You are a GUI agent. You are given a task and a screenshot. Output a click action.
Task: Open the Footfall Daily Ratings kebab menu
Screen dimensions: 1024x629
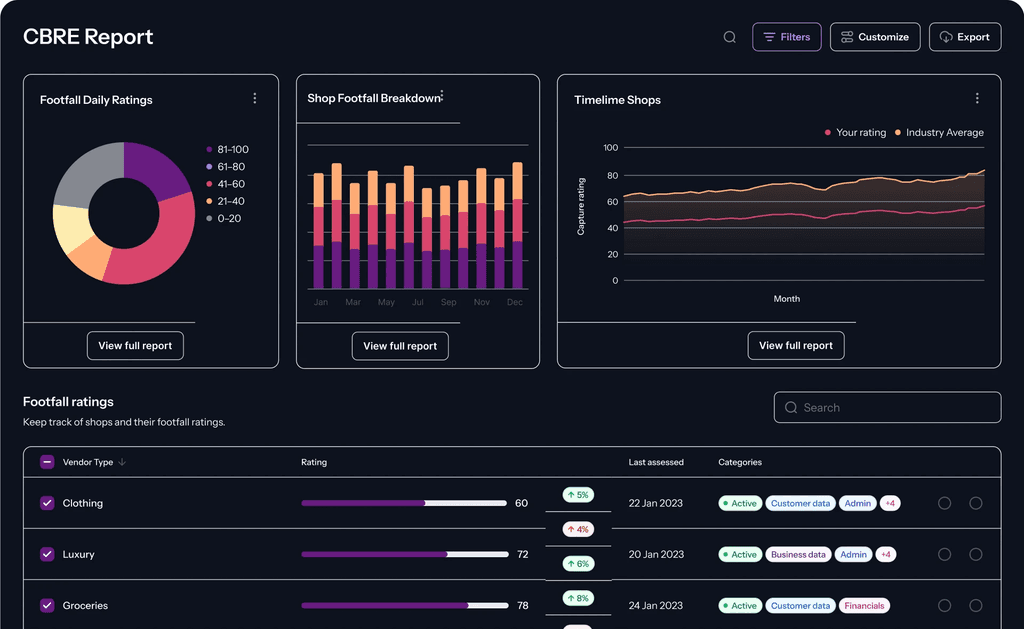(x=254, y=98)
